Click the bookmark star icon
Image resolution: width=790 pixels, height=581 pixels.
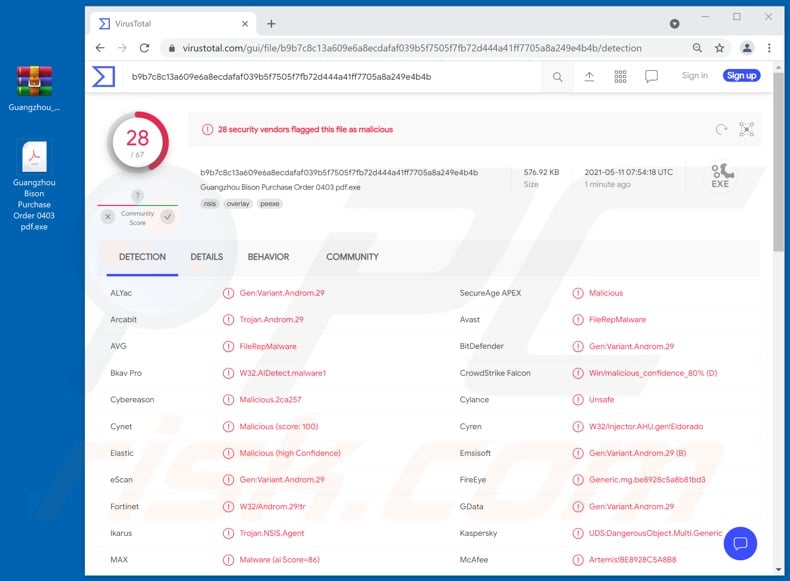click(719, 48)
